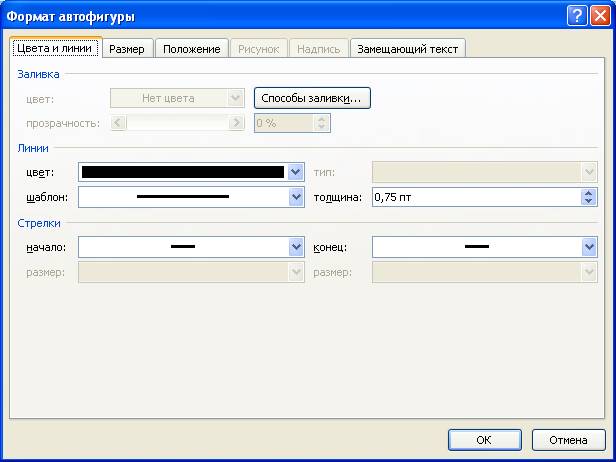The width and height of the screenshot is (616, 462).
Task: Open the Положение tab
Action: coord(190,49)
